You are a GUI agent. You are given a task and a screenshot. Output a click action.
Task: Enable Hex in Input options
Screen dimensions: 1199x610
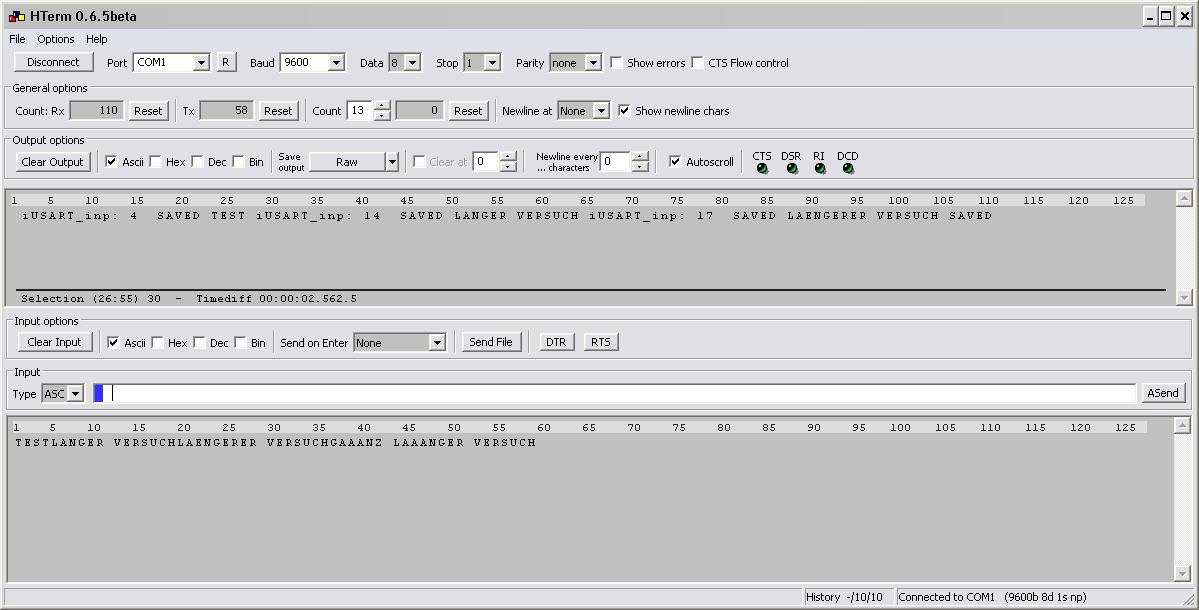(x=158, y=342)
